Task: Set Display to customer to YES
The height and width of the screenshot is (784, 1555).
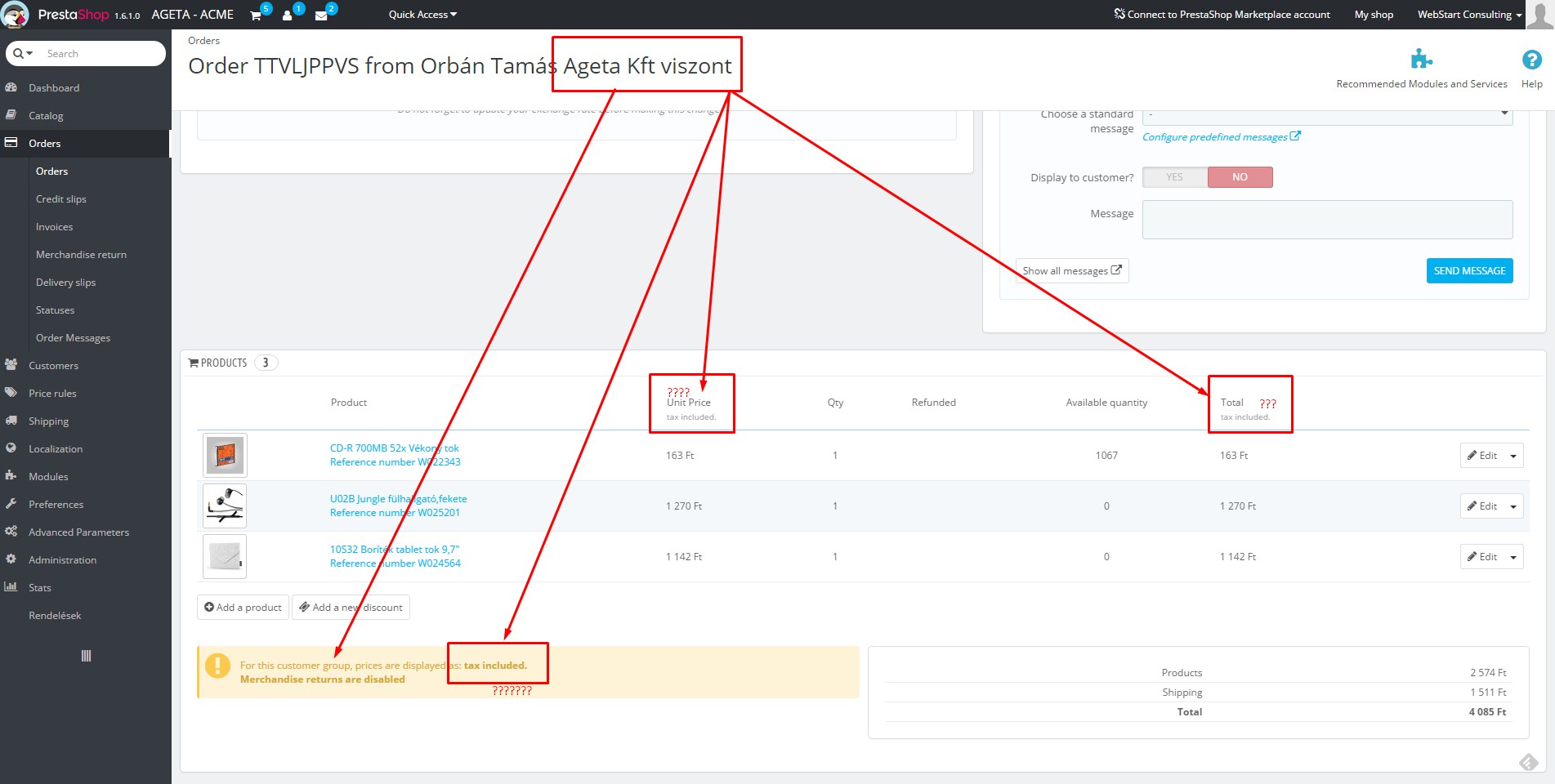Action: pos(1175,177)
